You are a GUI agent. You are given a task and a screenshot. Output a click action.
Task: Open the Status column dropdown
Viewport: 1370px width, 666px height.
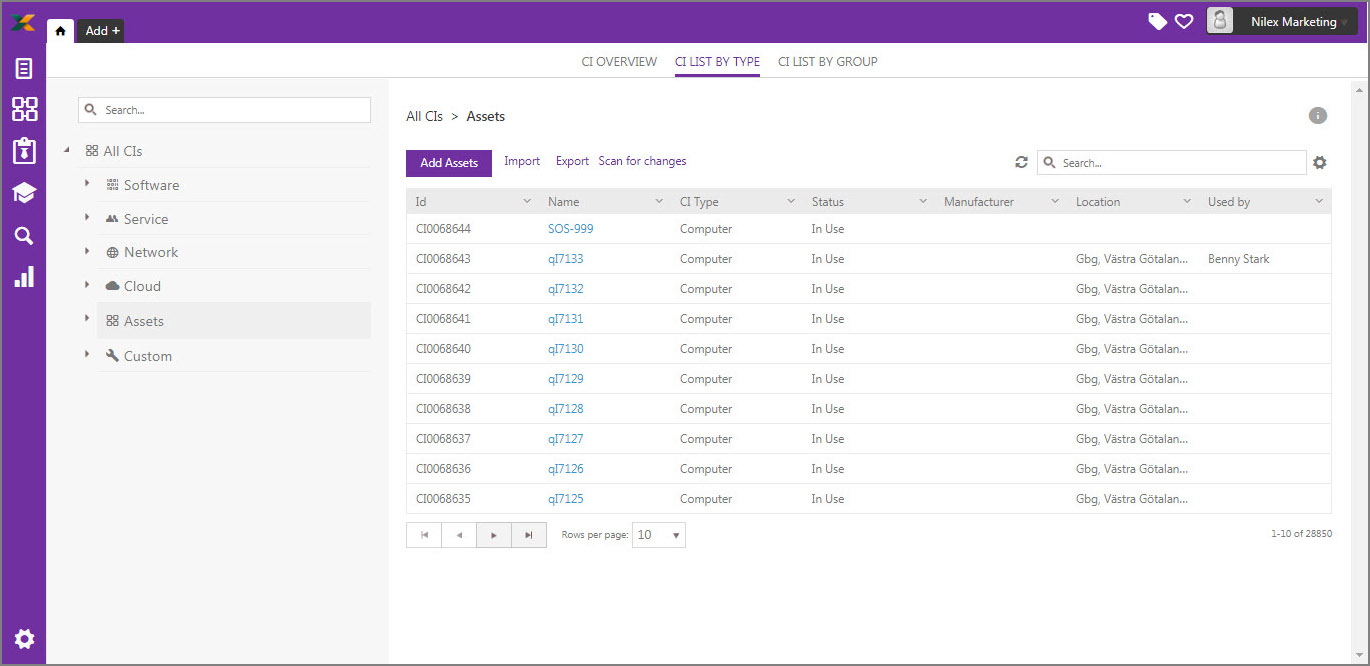click(923, 202)
